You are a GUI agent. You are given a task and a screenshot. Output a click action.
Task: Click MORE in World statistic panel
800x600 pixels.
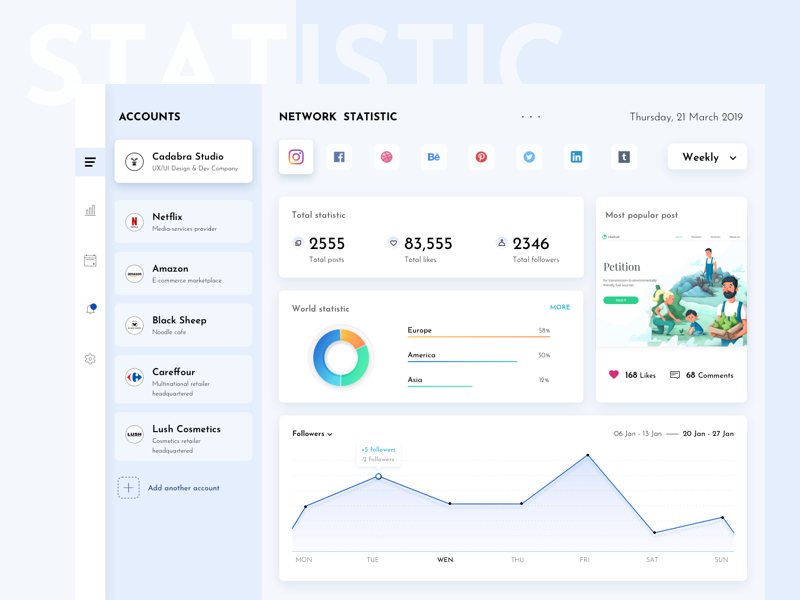point(559,307)
